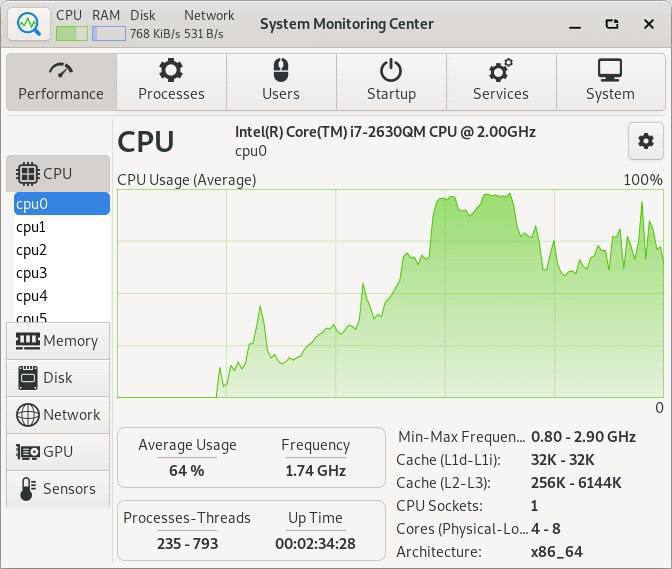Open the Services tab
Image resolution: width=672 pixels, height=569 pixels.
[501, 82]
